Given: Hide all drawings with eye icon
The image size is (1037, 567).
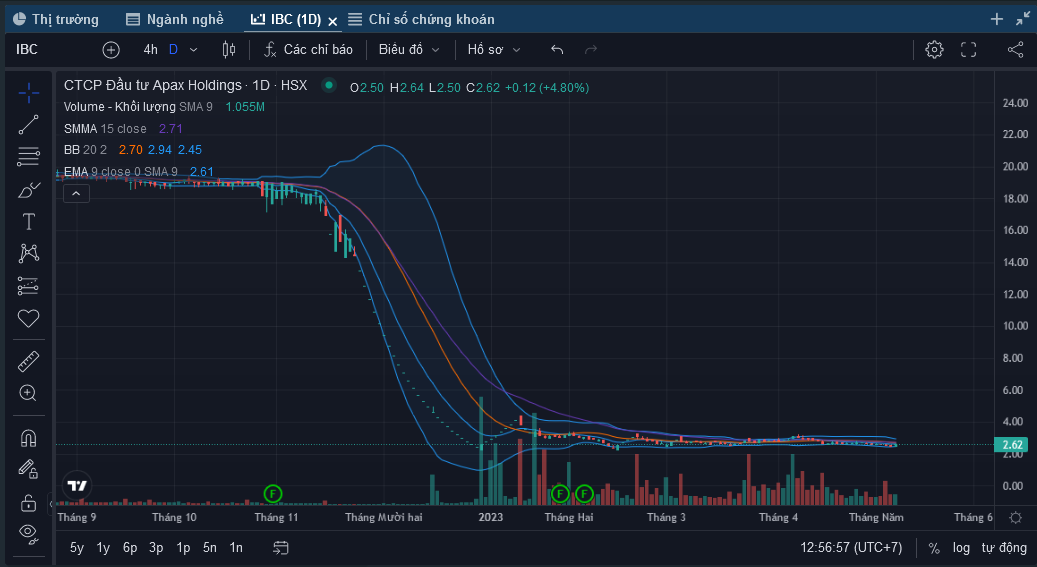Looking at the screenshot, I should 28,533.
